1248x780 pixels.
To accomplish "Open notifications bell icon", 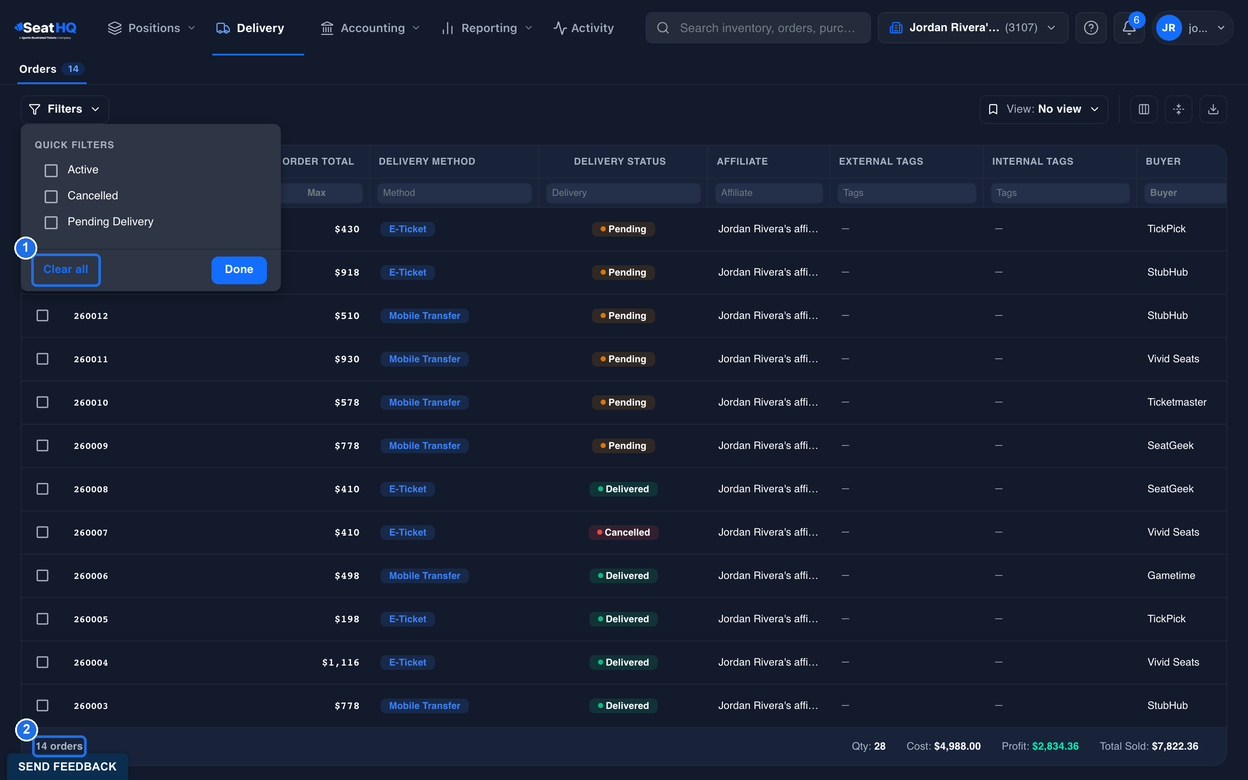I will click(x=1129, y=28).
